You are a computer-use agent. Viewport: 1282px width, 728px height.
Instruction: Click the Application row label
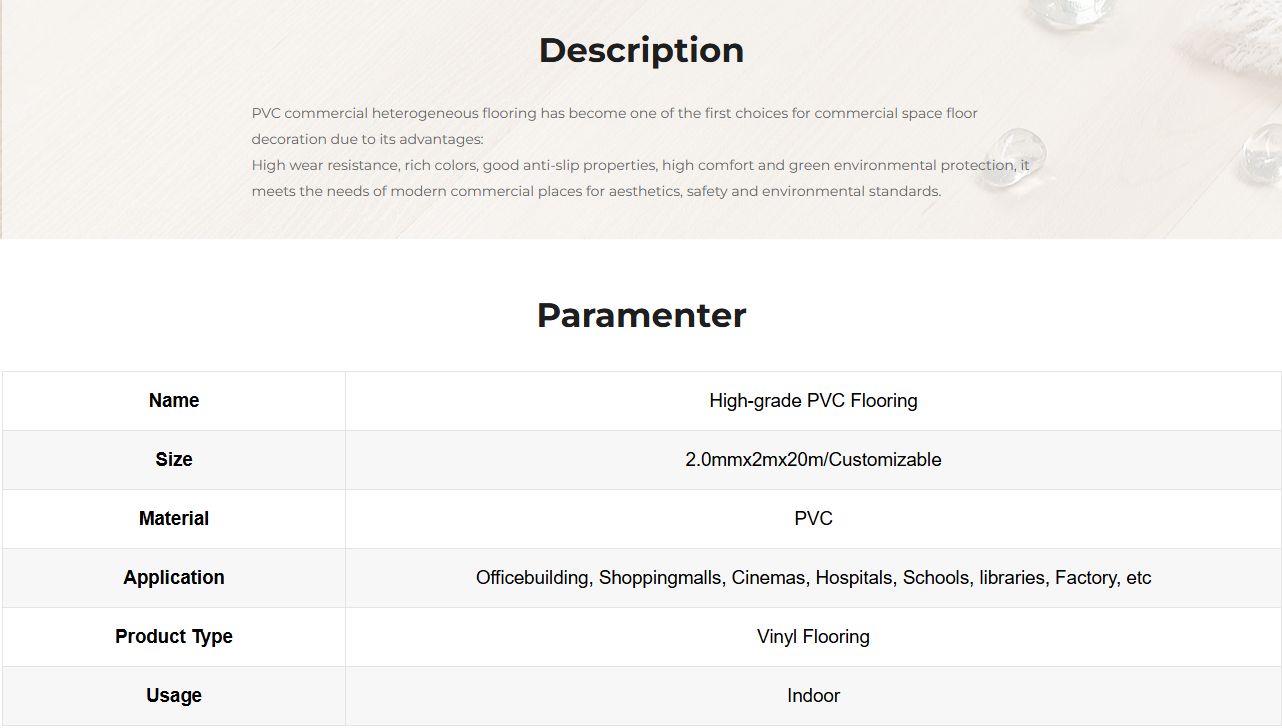(174, 578)
